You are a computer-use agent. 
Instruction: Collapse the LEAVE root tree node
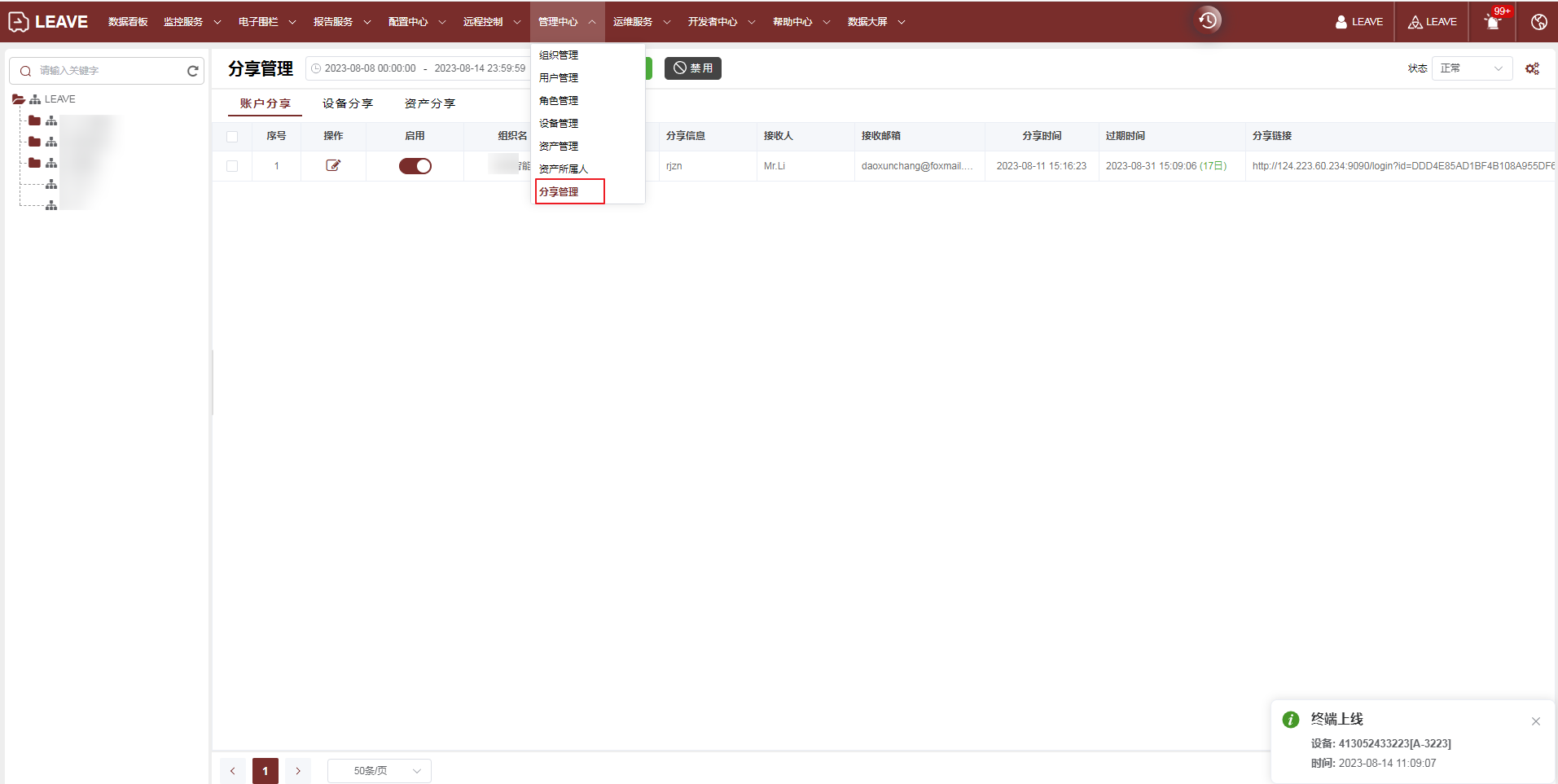tap(18, 99)
